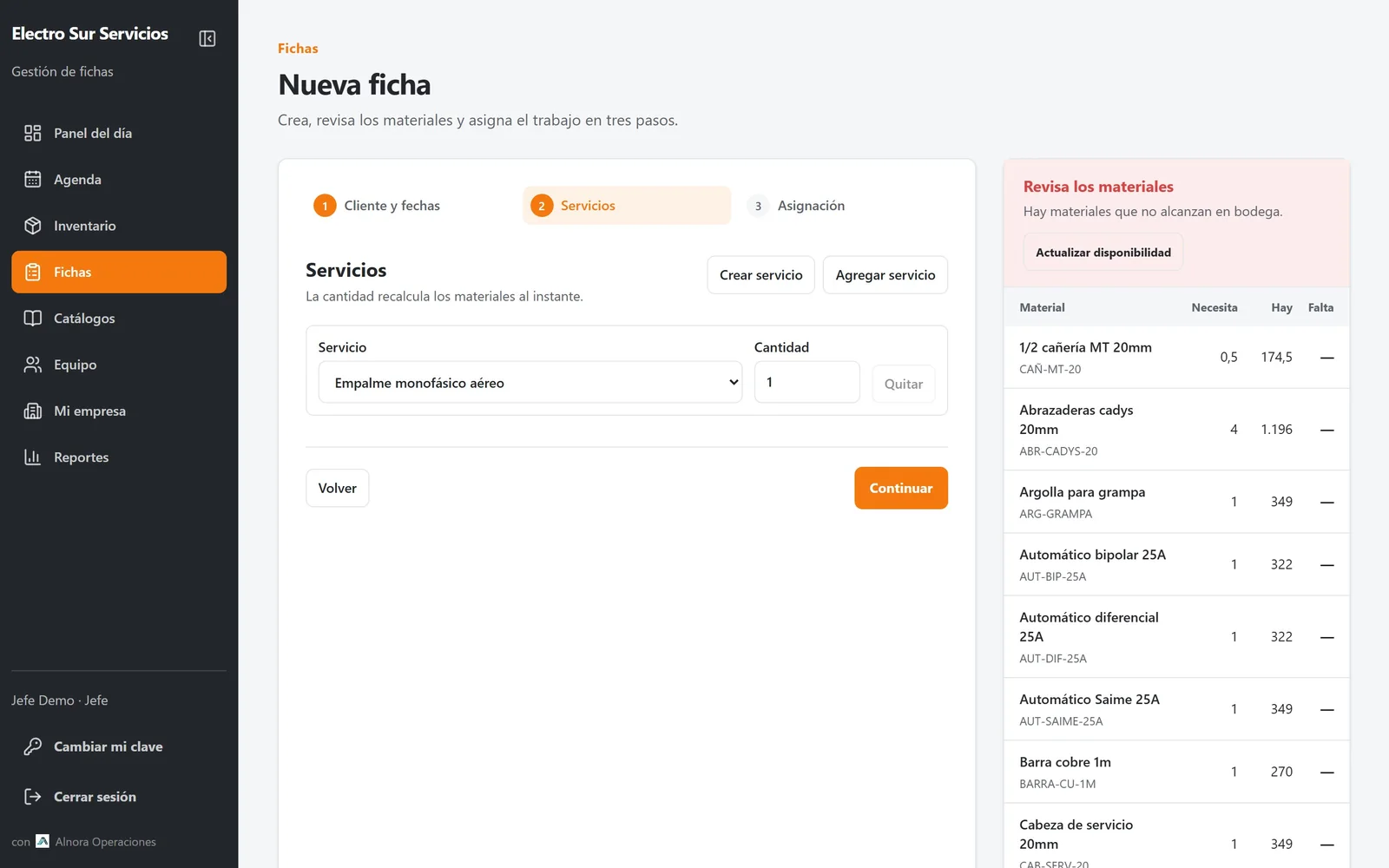This screenshot has height=868, width=1389.
Task: Click the Barra cobre 1m material
Action: coord(1065,762)
